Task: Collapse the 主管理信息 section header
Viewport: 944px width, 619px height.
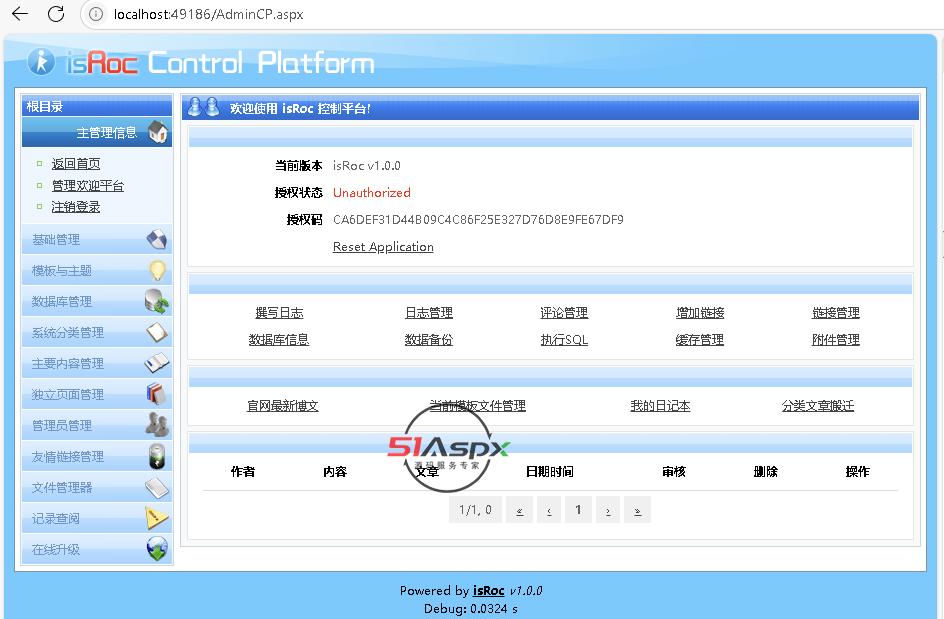Action: point(96,132)
